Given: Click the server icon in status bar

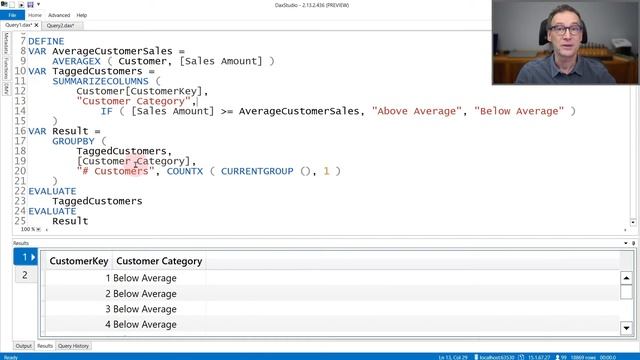Looking at the screenshot, I should tap(476, 357).
